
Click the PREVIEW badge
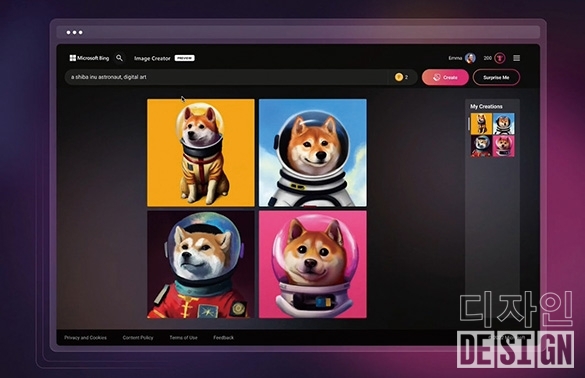(x=184, y=58)
